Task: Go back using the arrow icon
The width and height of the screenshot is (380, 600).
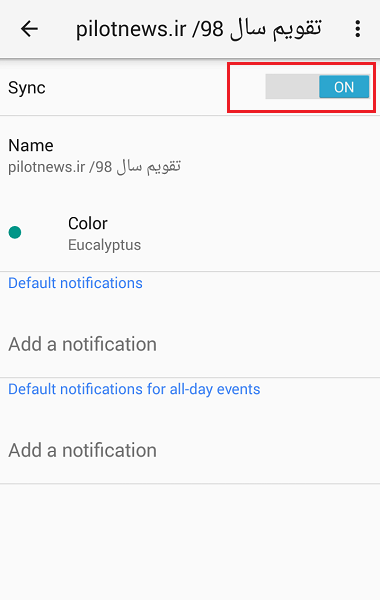Action: tap(29, 29)
